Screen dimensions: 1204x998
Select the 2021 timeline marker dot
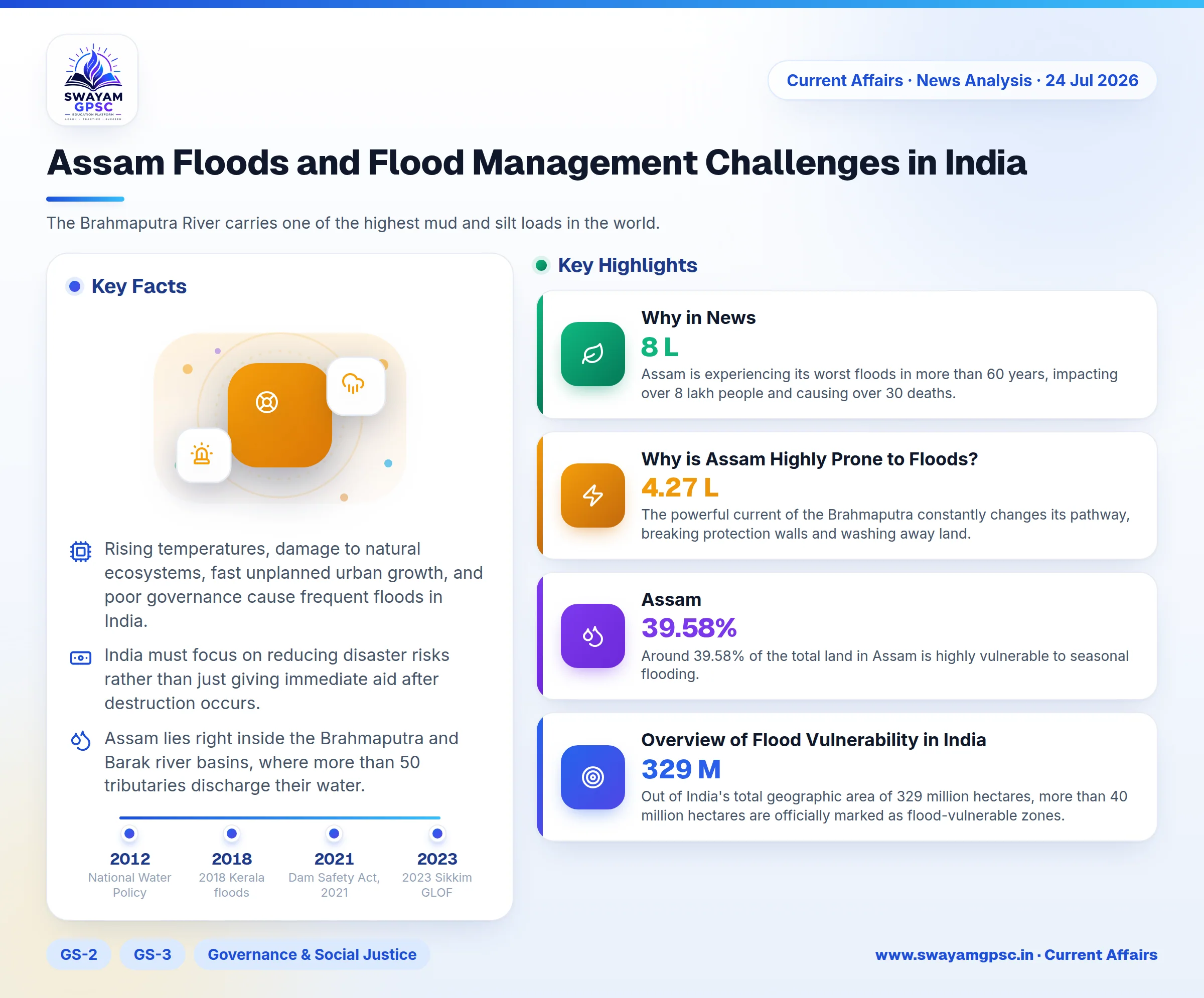tap(334, 834)
